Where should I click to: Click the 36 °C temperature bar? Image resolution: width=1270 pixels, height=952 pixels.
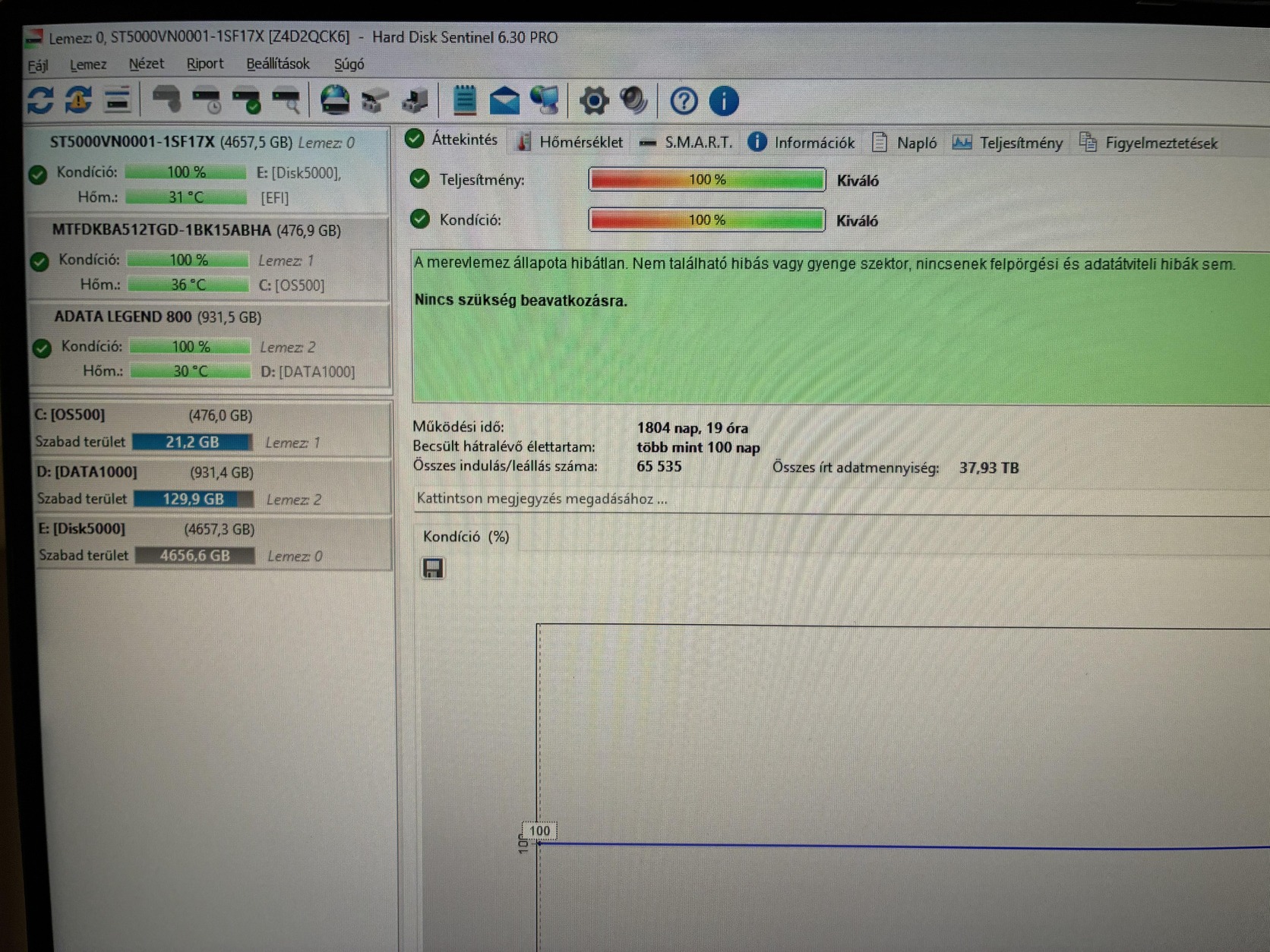click(x=188, y=285)
